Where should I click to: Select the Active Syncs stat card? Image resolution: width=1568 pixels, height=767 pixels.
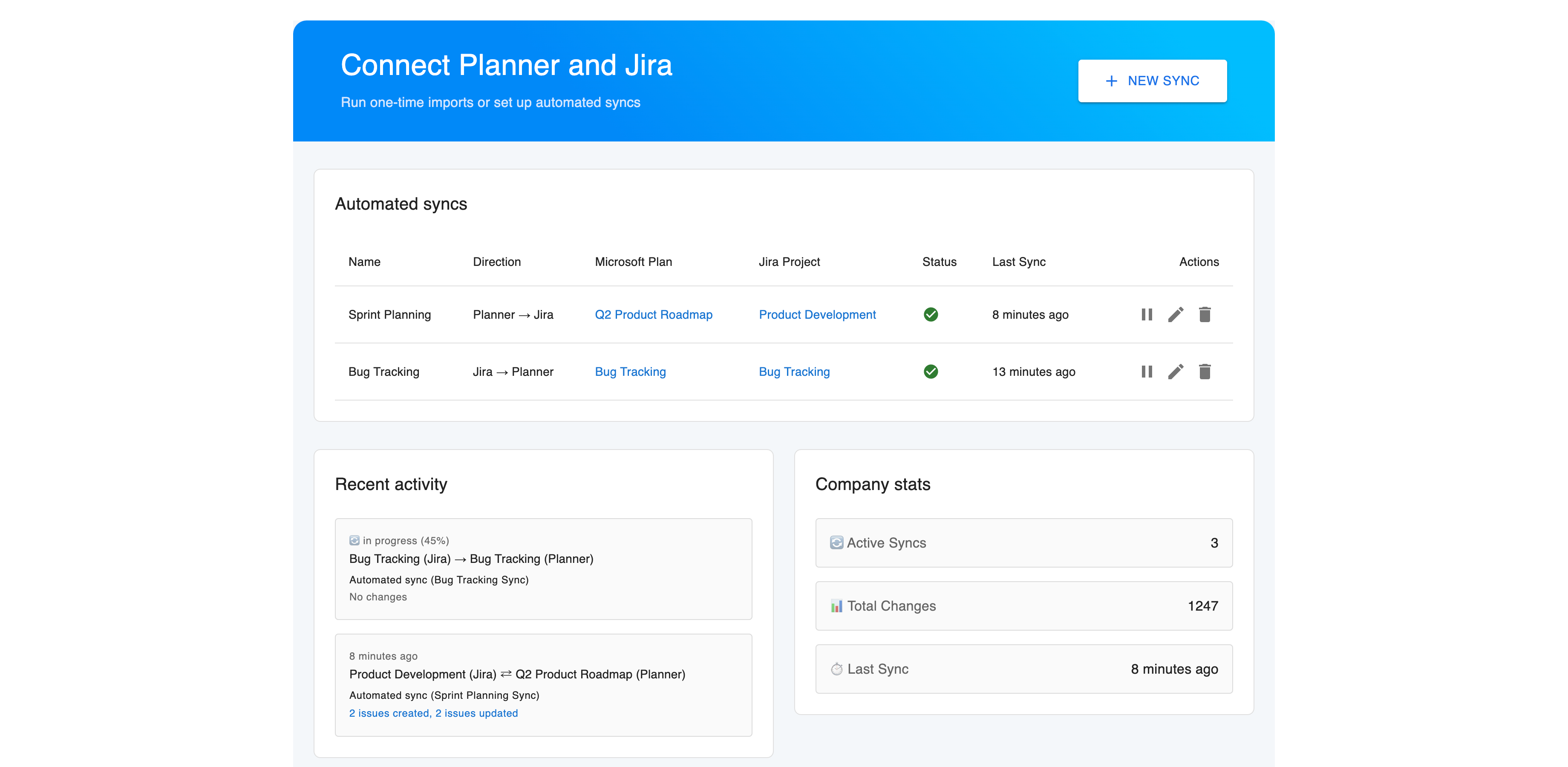point(1023,543)
